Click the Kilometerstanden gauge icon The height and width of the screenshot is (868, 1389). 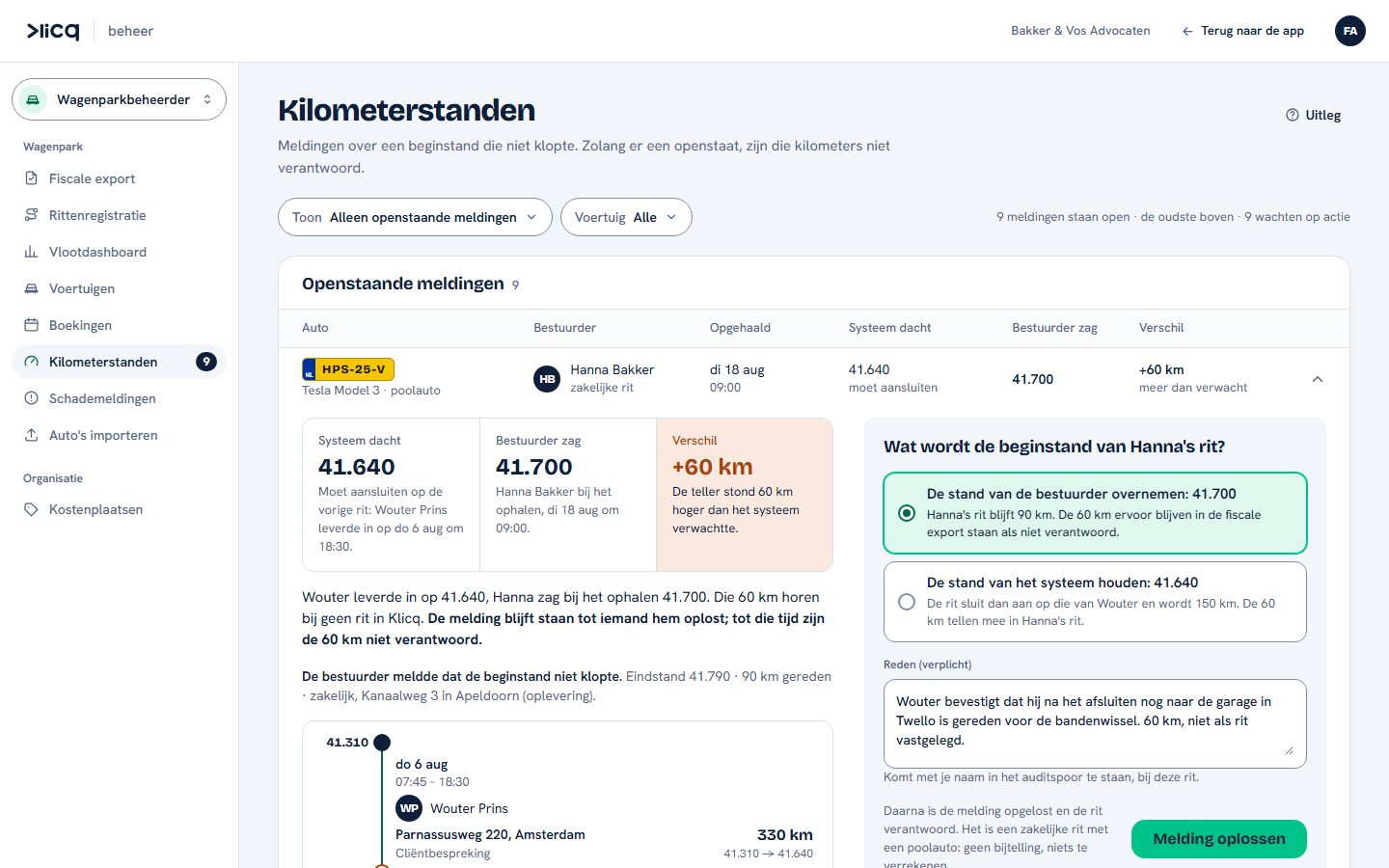31,362
